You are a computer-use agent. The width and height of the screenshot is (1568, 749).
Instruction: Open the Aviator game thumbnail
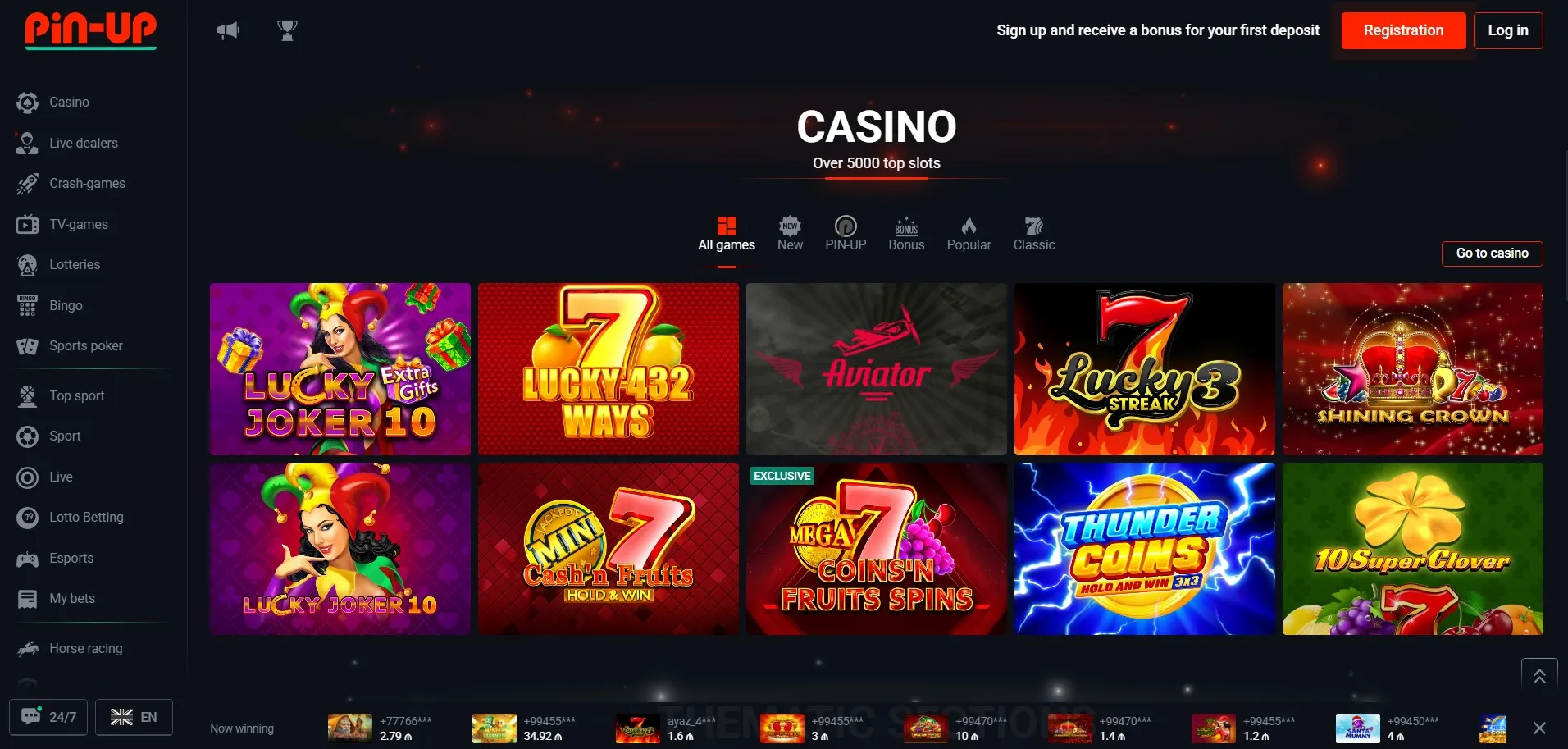pyautogui.click(x=876, y=369)
